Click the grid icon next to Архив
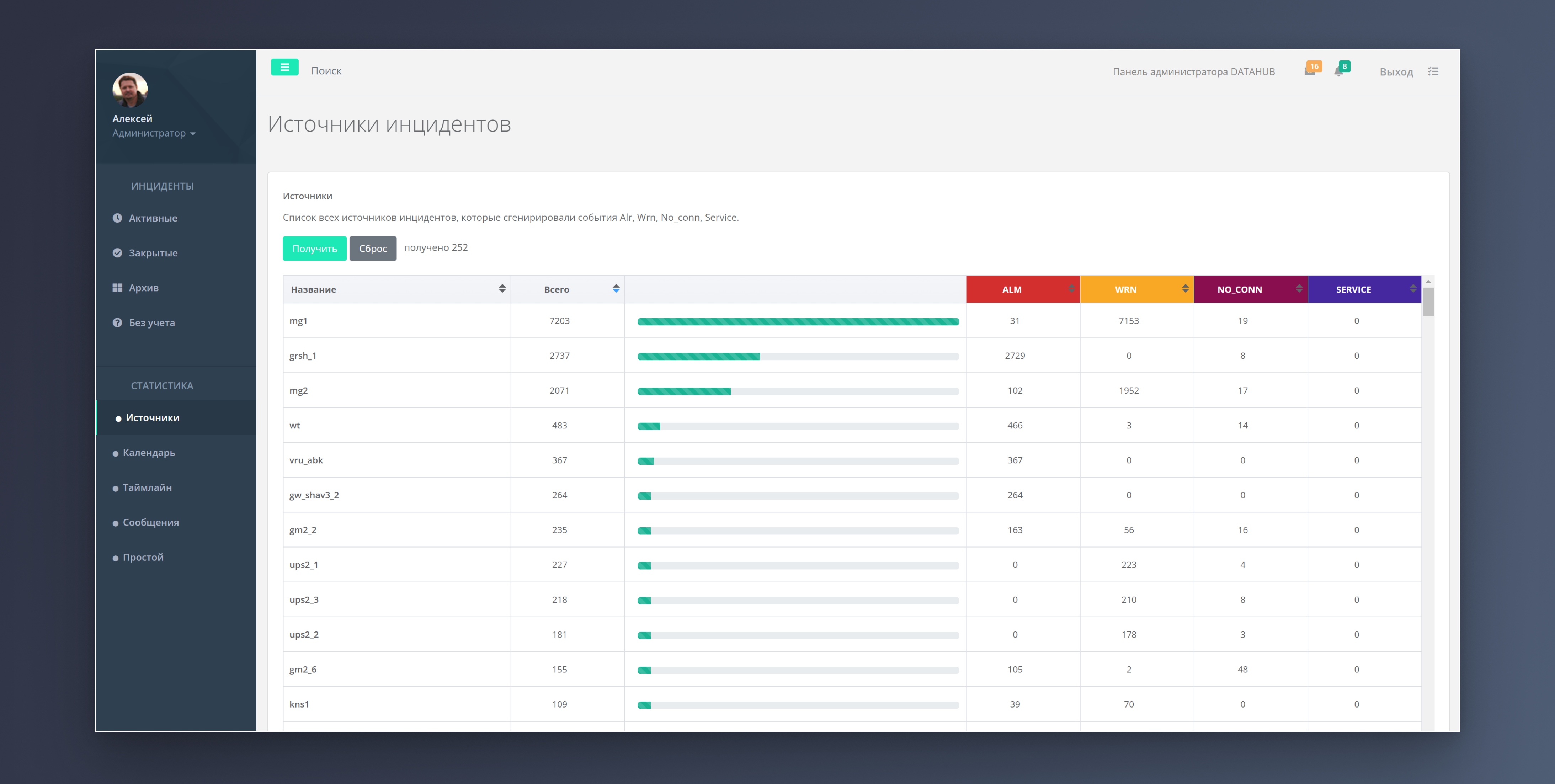 point(117,288)
